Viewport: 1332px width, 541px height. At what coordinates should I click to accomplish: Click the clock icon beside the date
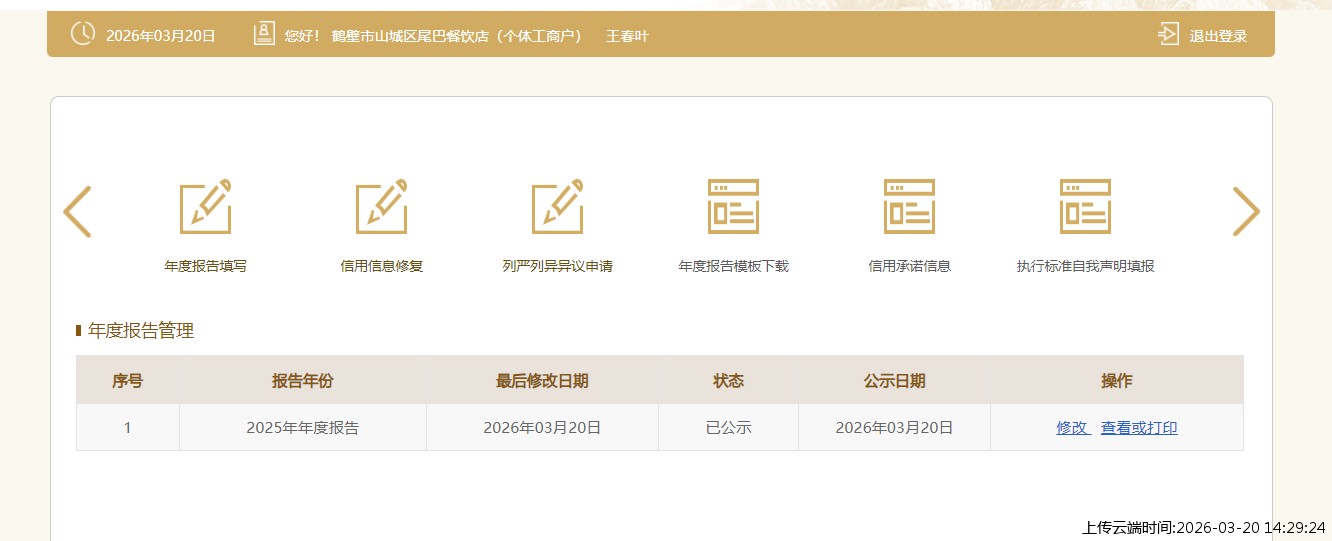pos(83,34)
